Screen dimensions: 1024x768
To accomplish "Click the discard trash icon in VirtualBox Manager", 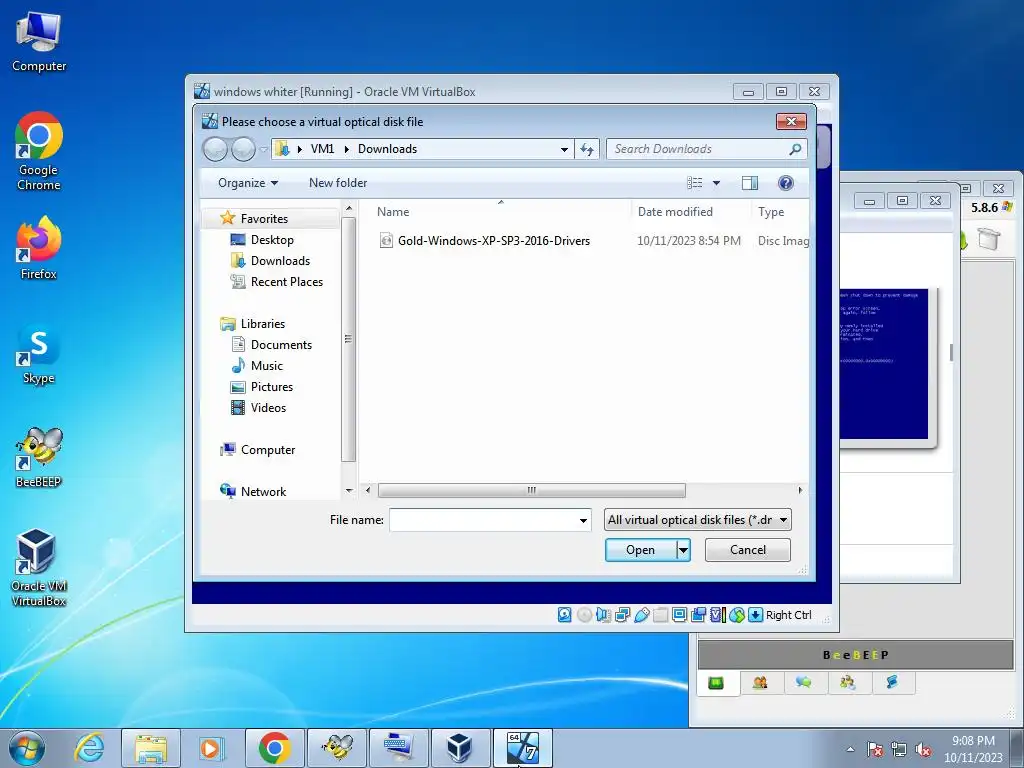I will 989,238.
